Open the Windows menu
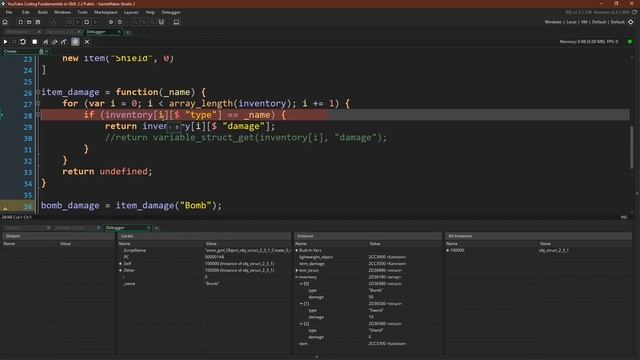640x360 pixels. [62, 12]
